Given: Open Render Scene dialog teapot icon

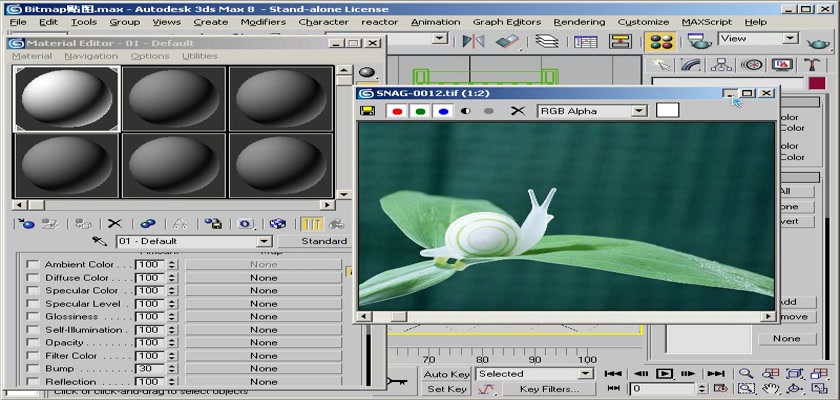Looking at the screenshot, I should 699,41.
